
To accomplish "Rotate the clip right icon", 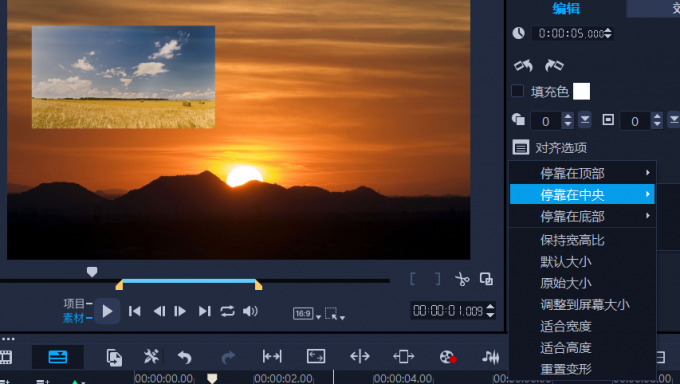I will [x=554, y=66].
